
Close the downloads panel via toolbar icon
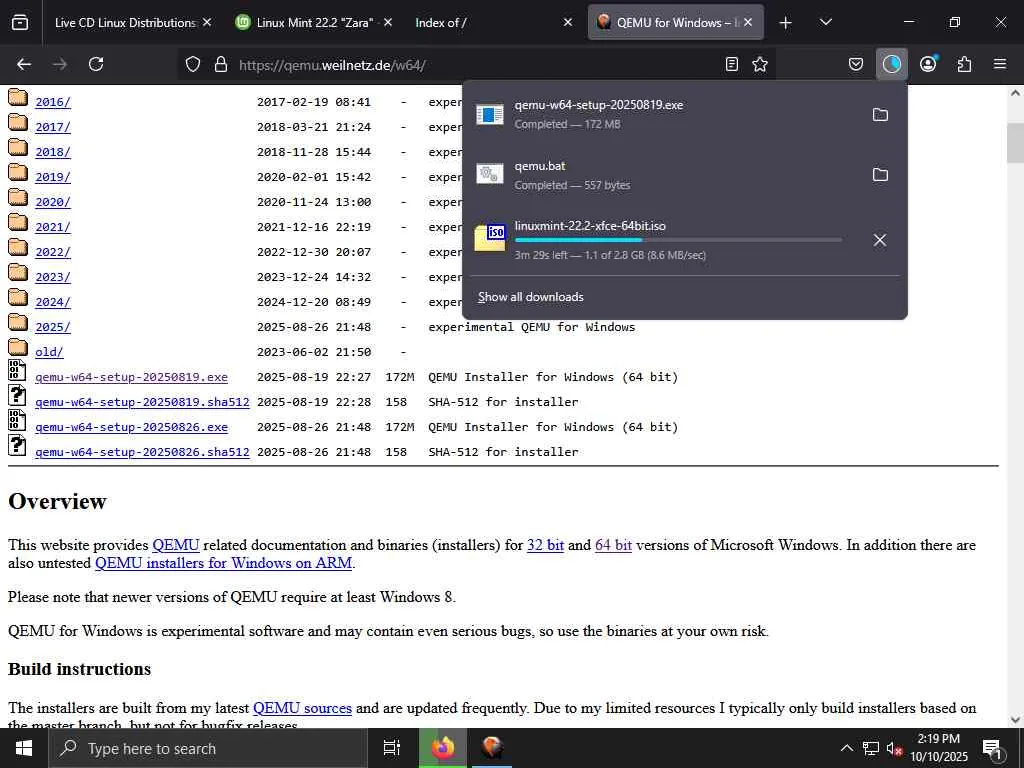point(891,64)
